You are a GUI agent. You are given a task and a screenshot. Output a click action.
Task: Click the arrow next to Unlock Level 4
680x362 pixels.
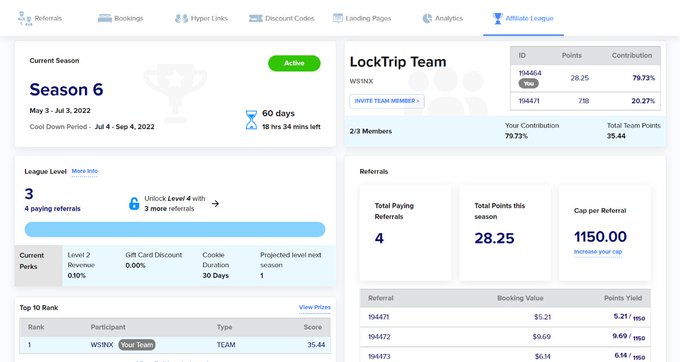pos(215,203)
